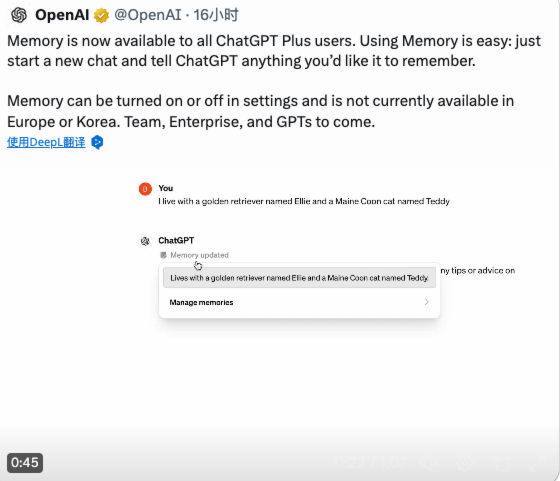
Task: Click the small Memory updated note icon
Action: [163, 255]
